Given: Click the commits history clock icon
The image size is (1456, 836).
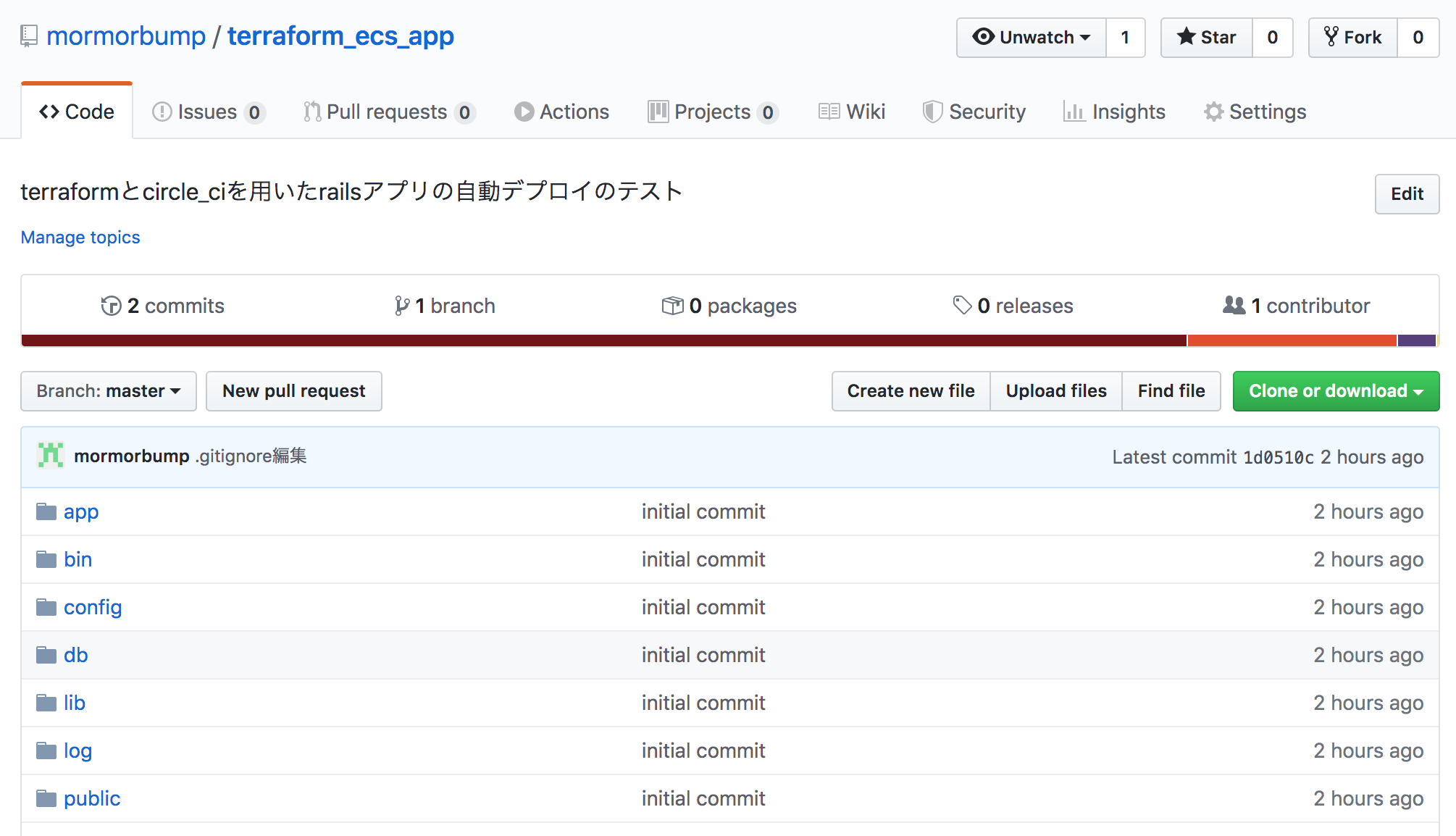Looking at the screenshot, I should coord(111,306).
